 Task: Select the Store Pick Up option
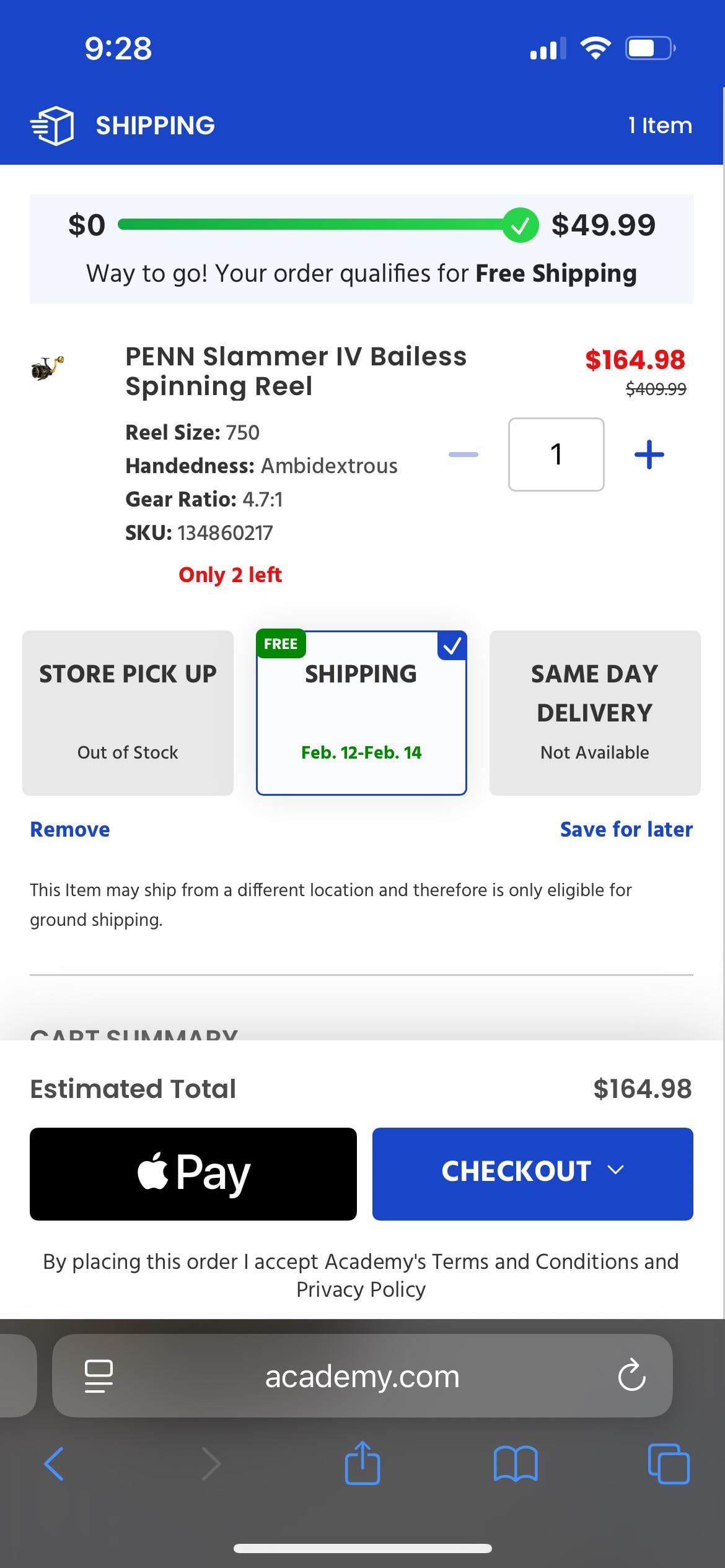click(128, 712)
